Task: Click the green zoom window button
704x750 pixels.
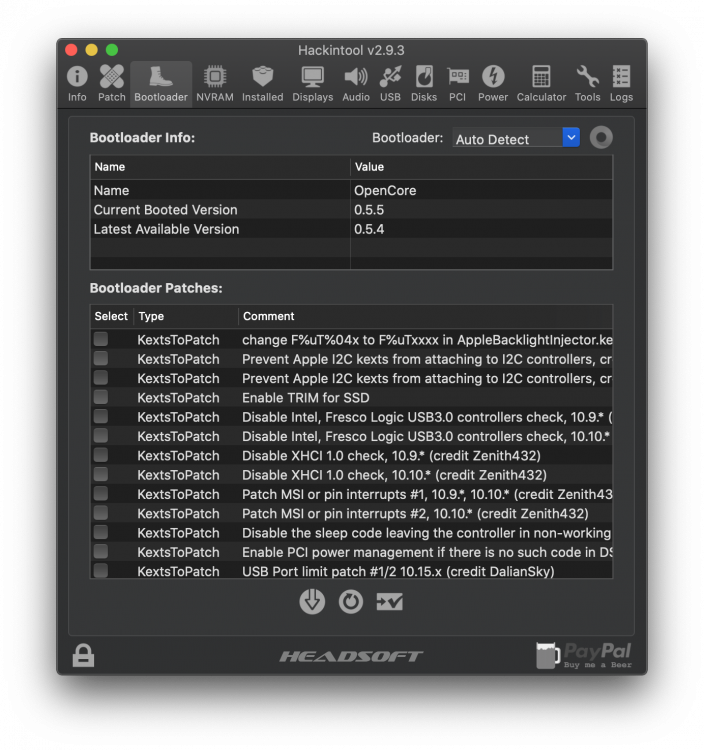Action: [112, 50]
